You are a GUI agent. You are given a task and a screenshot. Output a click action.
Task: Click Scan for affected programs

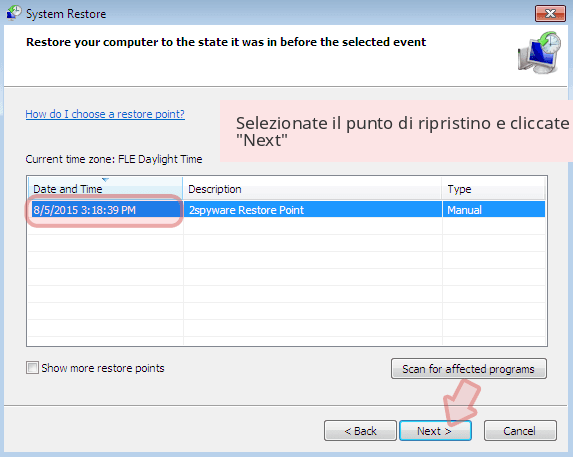[x=468, y=369]
